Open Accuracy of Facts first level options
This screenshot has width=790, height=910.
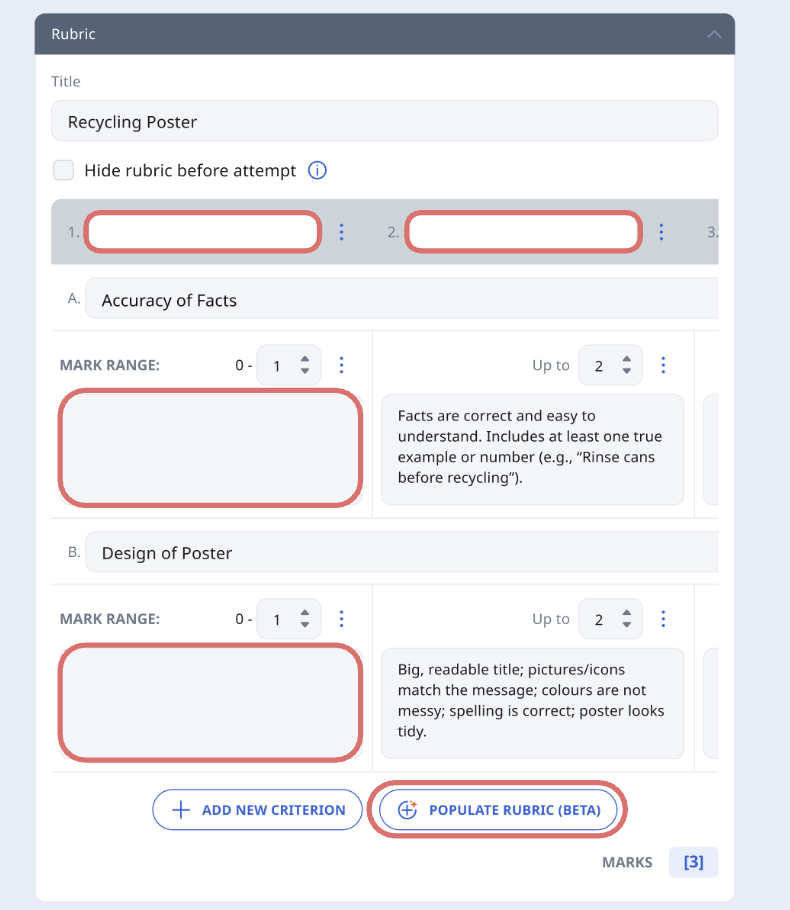342,365
